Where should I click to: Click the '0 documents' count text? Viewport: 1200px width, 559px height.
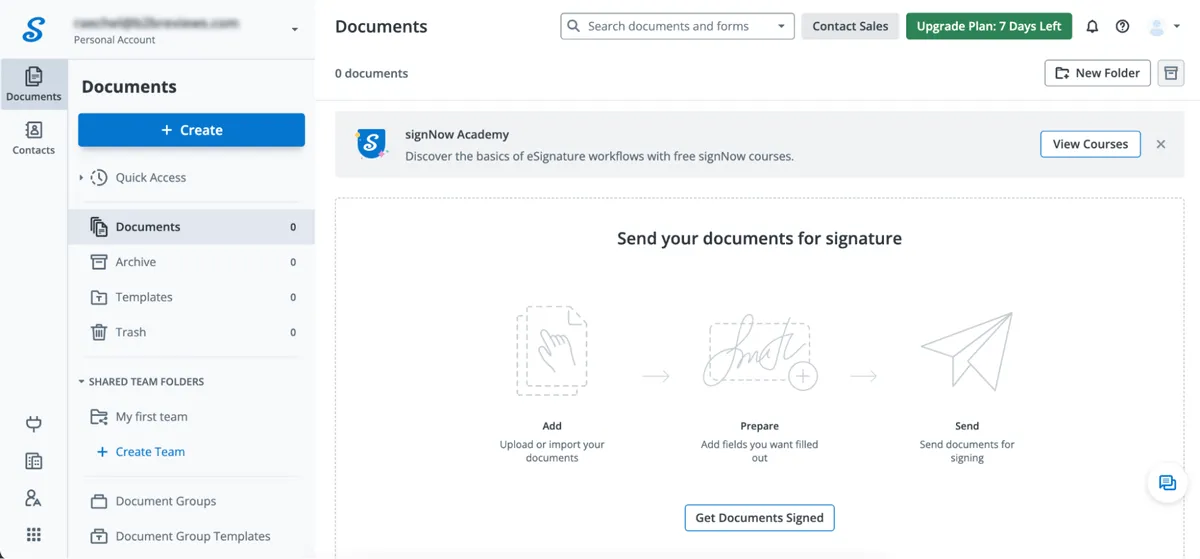point(371,73)
